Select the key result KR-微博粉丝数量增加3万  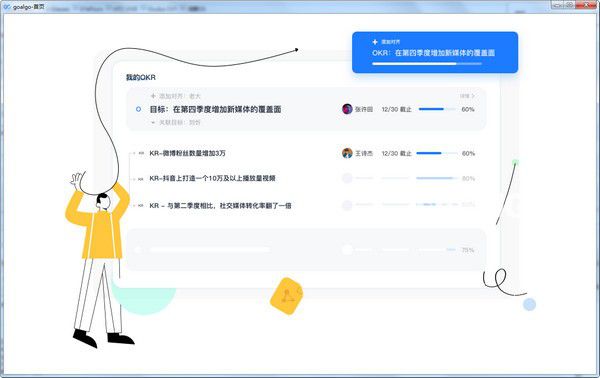pos(188,153)
